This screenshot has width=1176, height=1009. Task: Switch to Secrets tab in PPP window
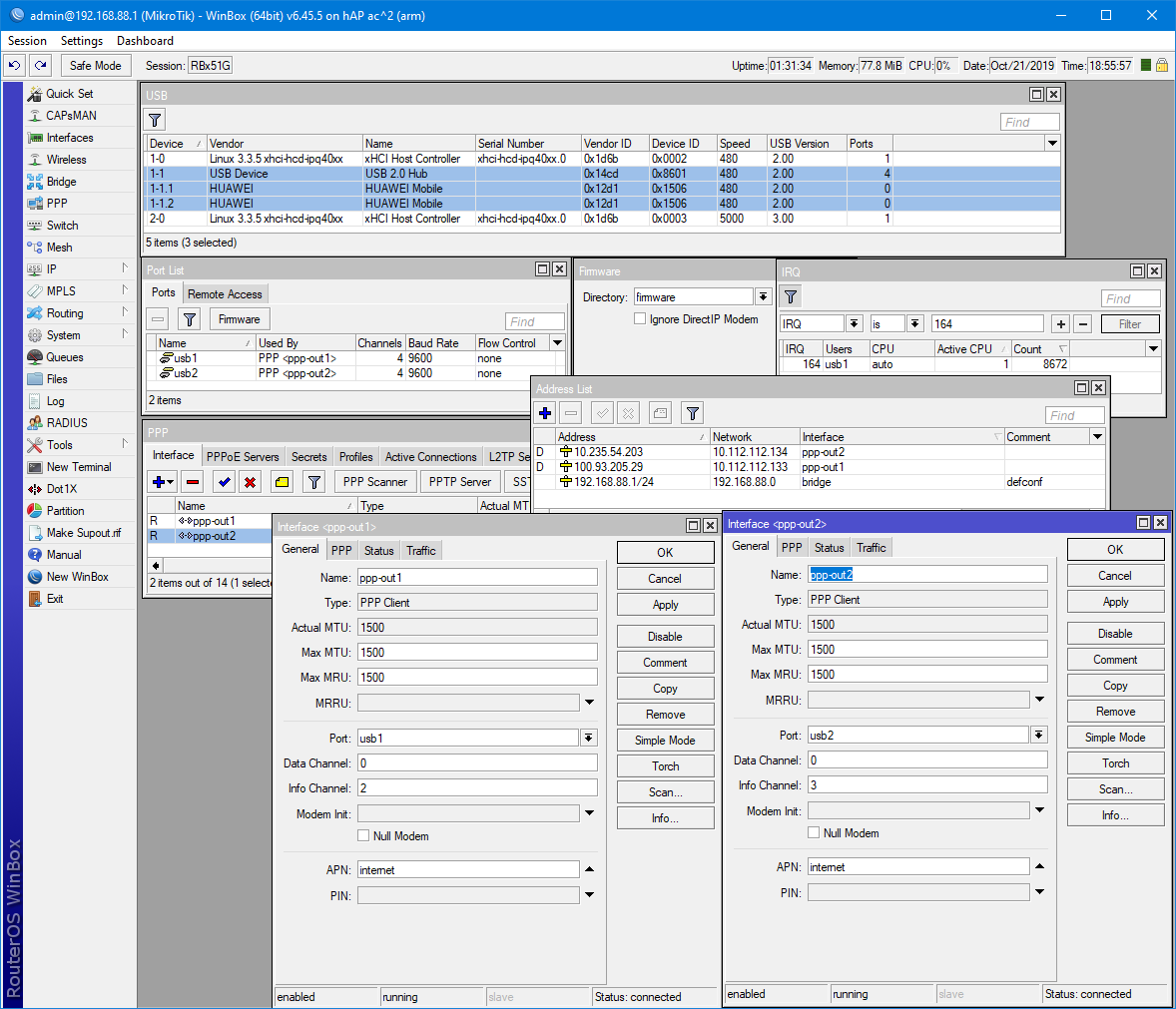pyautogui.click(x=309, y=456)
